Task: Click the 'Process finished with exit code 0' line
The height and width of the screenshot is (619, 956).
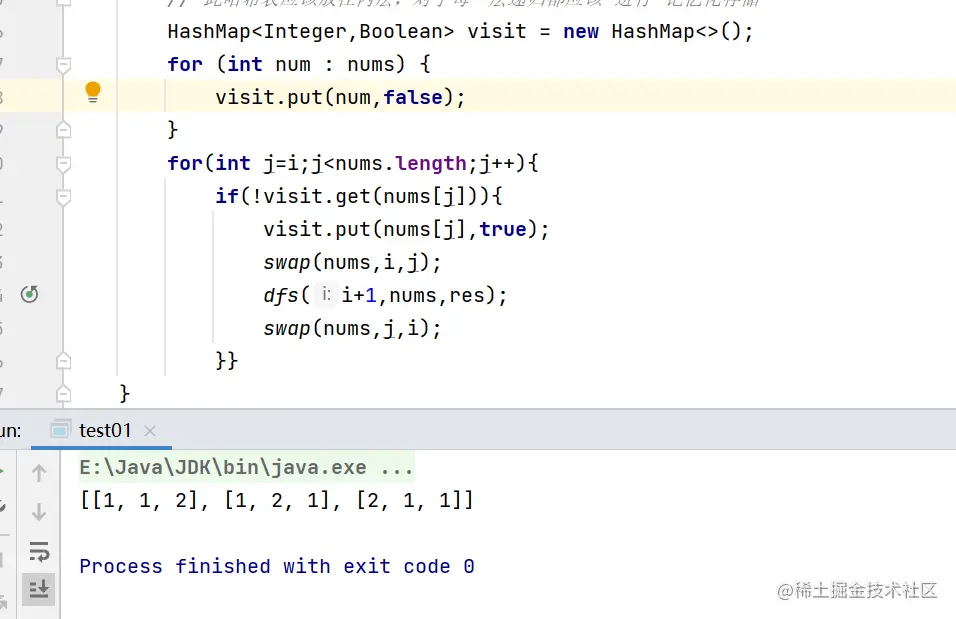Action: 277,567
